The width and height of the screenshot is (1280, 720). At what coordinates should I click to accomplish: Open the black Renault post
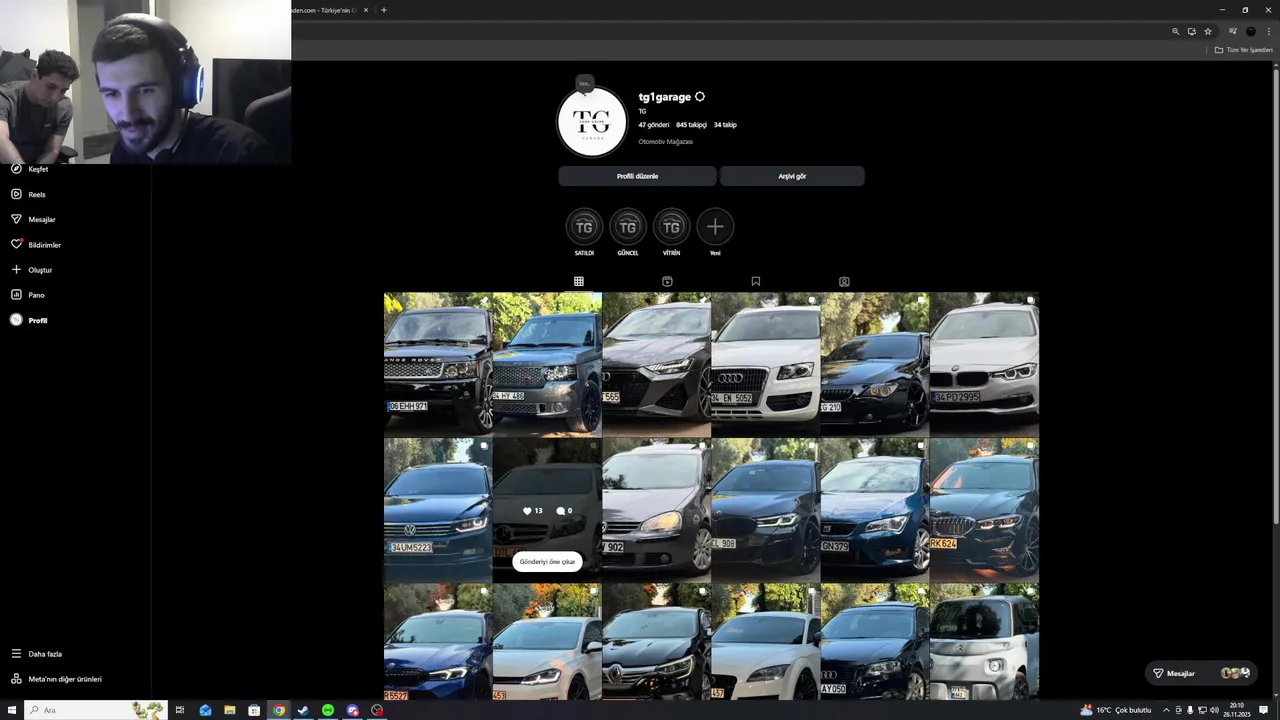pos(656,642)
